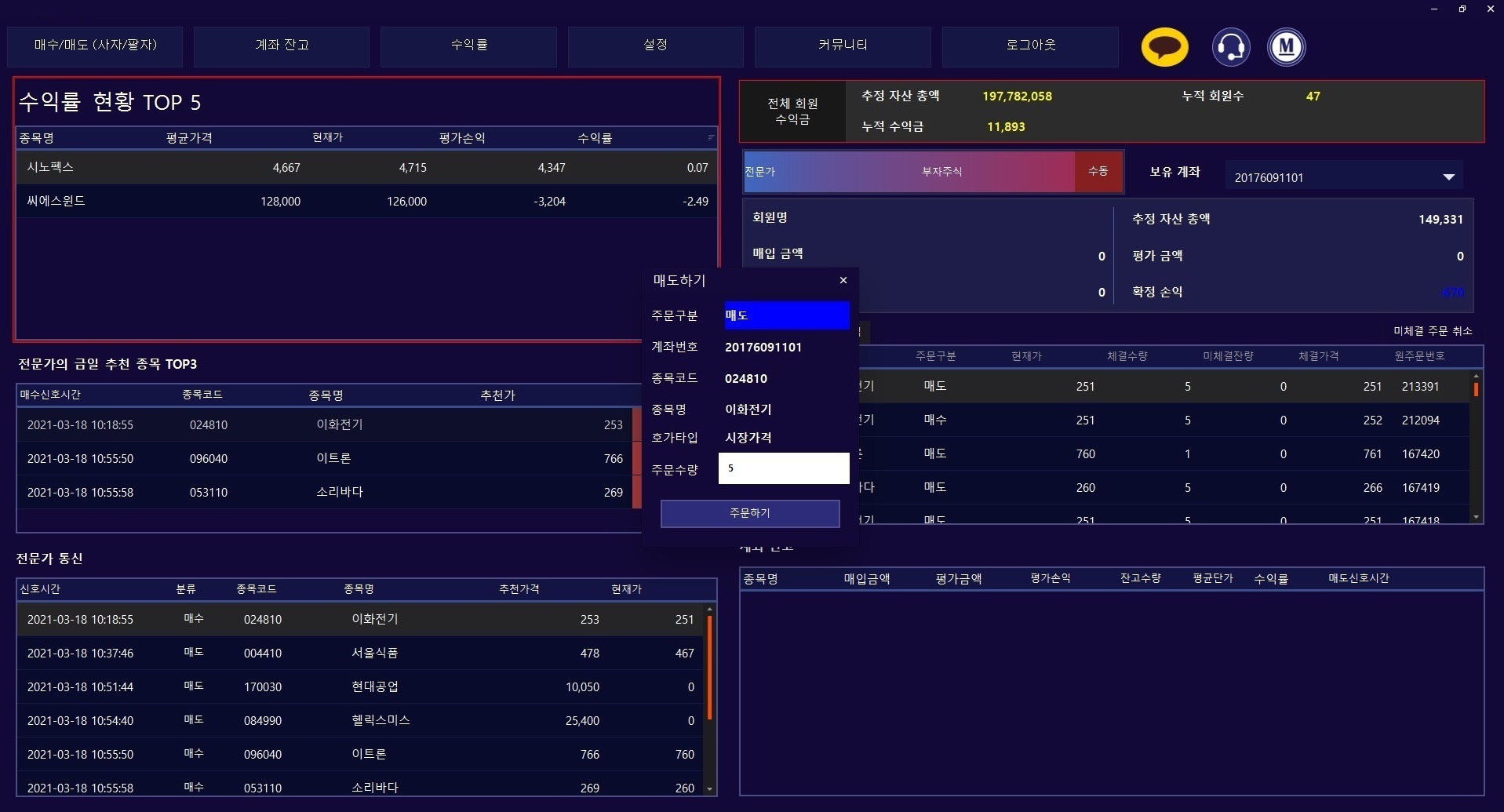Open the yellow KakaoTalk chat icon
Screen dimensions: 1504x812
(x=1164, y=47)
